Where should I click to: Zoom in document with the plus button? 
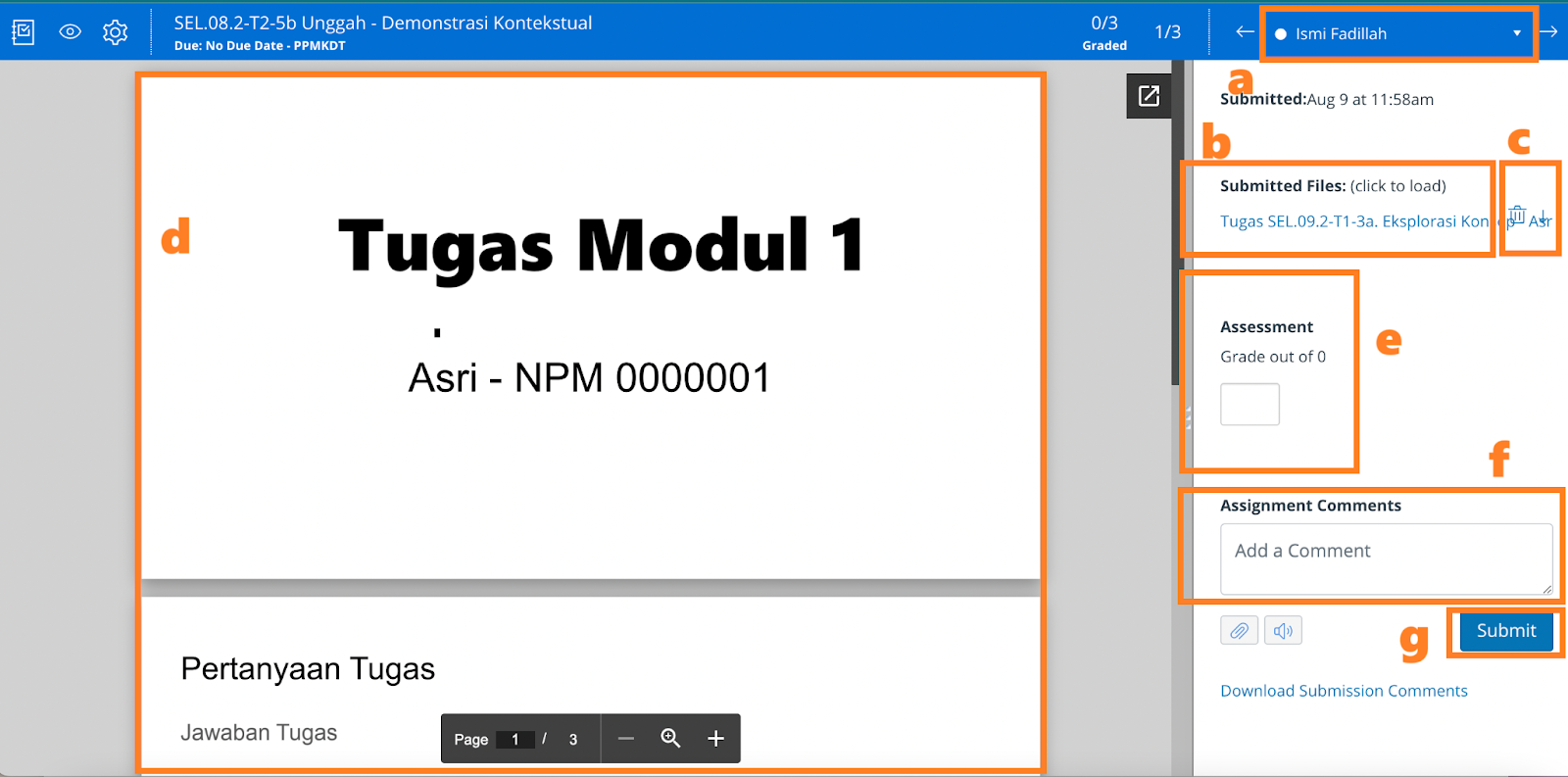pos(716,739)
